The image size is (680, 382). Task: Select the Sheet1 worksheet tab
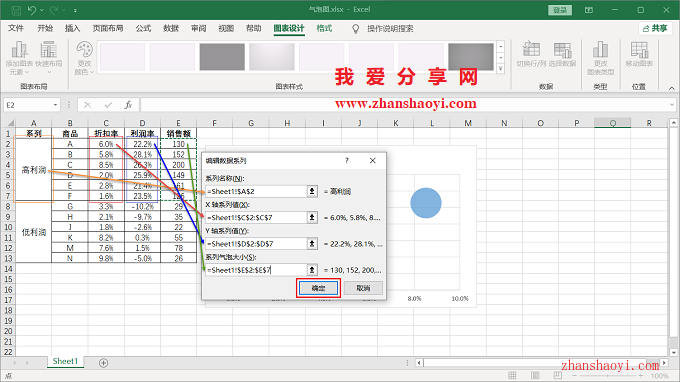point(65,361)
